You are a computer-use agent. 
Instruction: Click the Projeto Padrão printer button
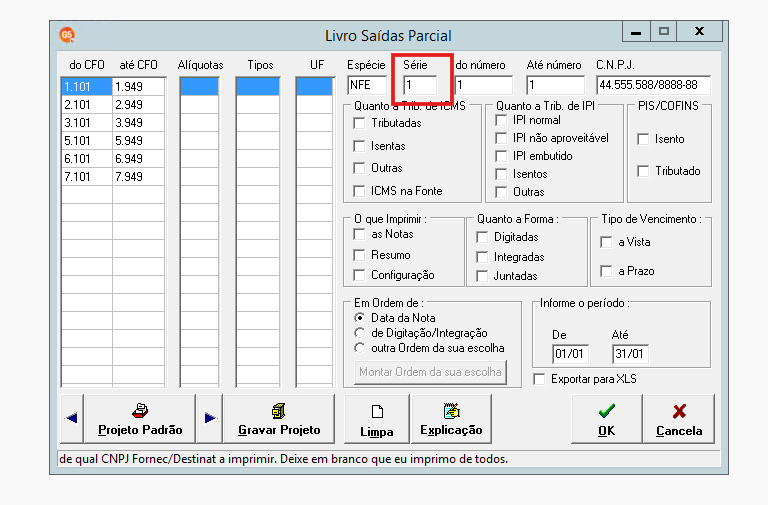[x=140, y=419]
